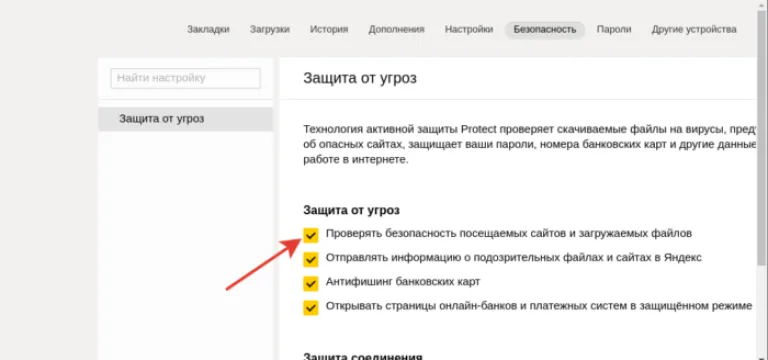
Task: Click the bold Защита от угроз section title
Action: (x=351, y=210)
